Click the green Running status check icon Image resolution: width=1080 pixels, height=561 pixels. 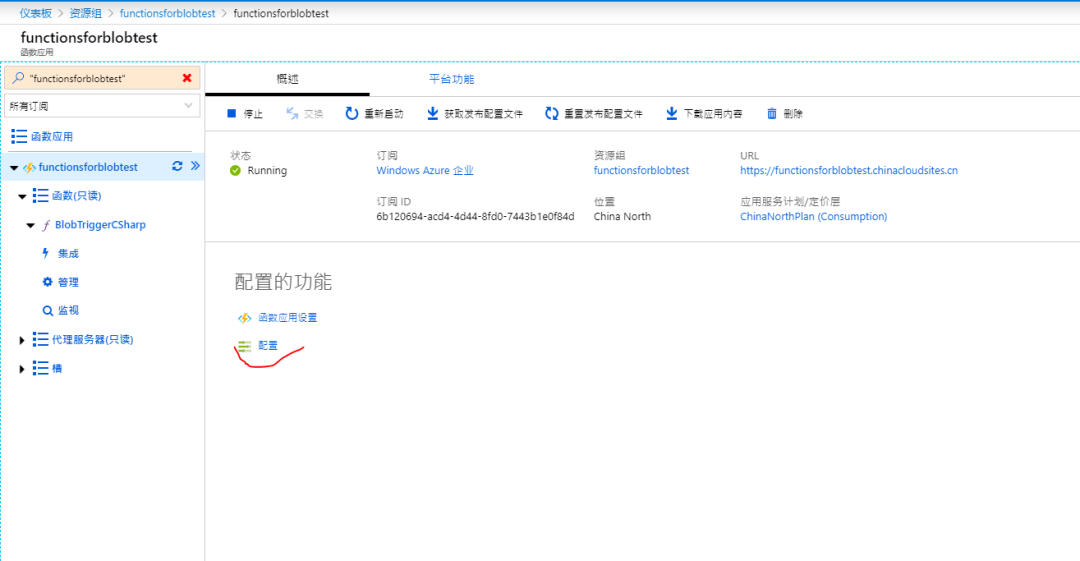[236, 170]
